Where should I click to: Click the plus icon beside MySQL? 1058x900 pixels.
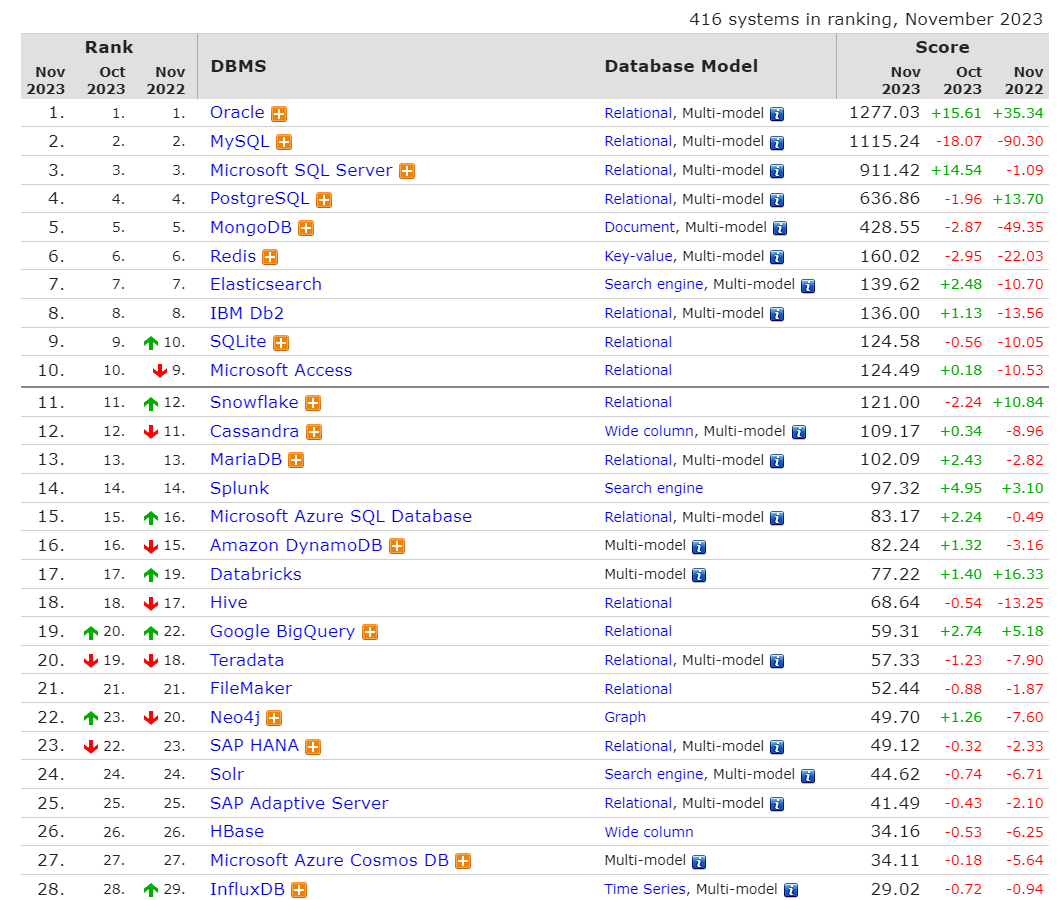coord(284,142)
